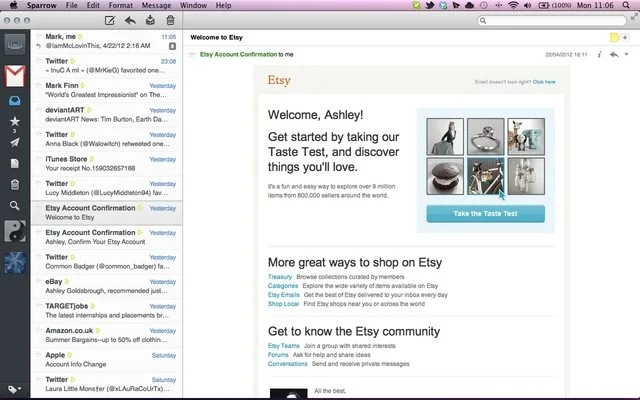
Task: Open the Edit menu
Action: point(93,5)
